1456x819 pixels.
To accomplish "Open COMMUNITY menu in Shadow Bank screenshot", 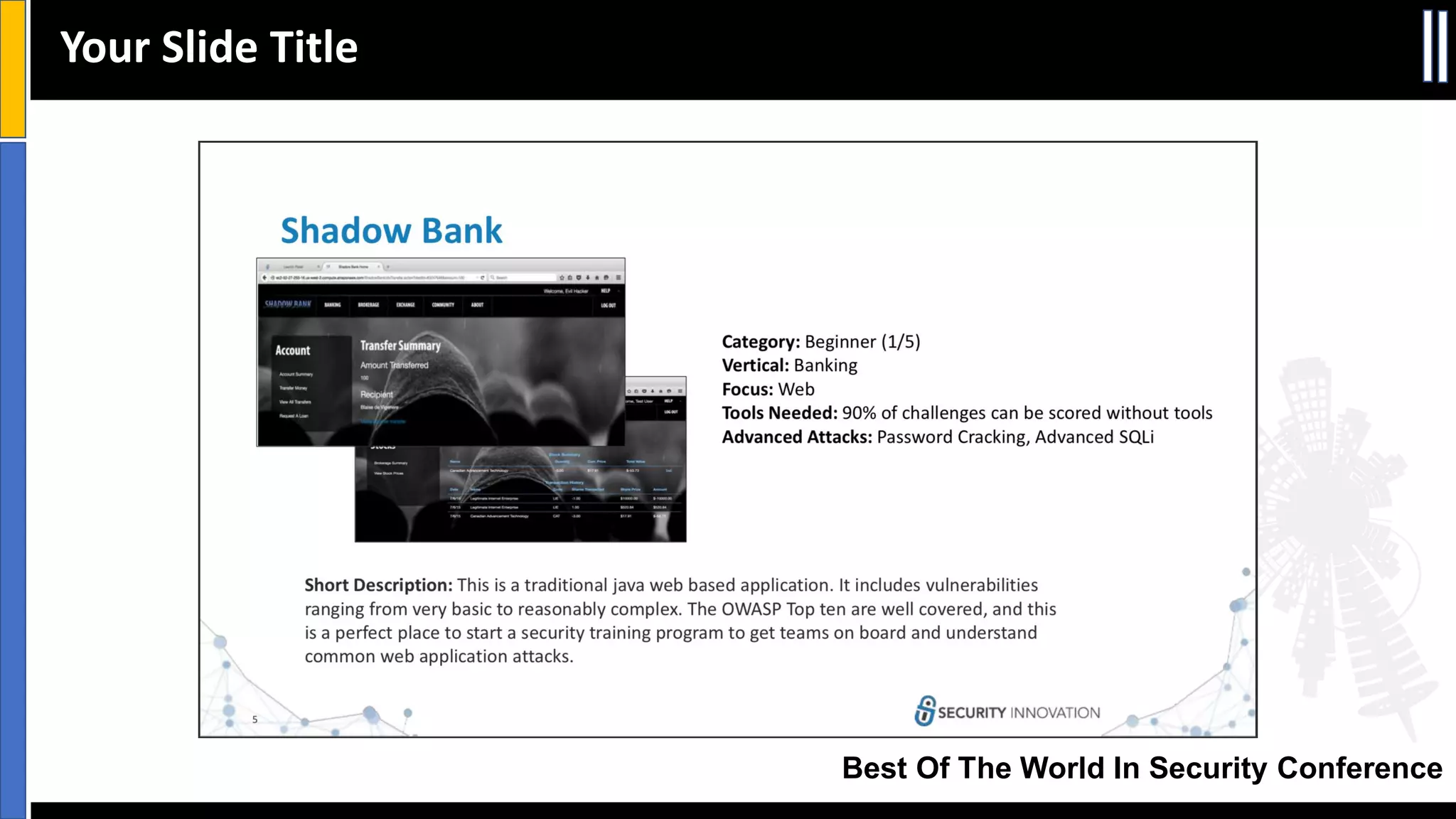I will click(443, 304).
